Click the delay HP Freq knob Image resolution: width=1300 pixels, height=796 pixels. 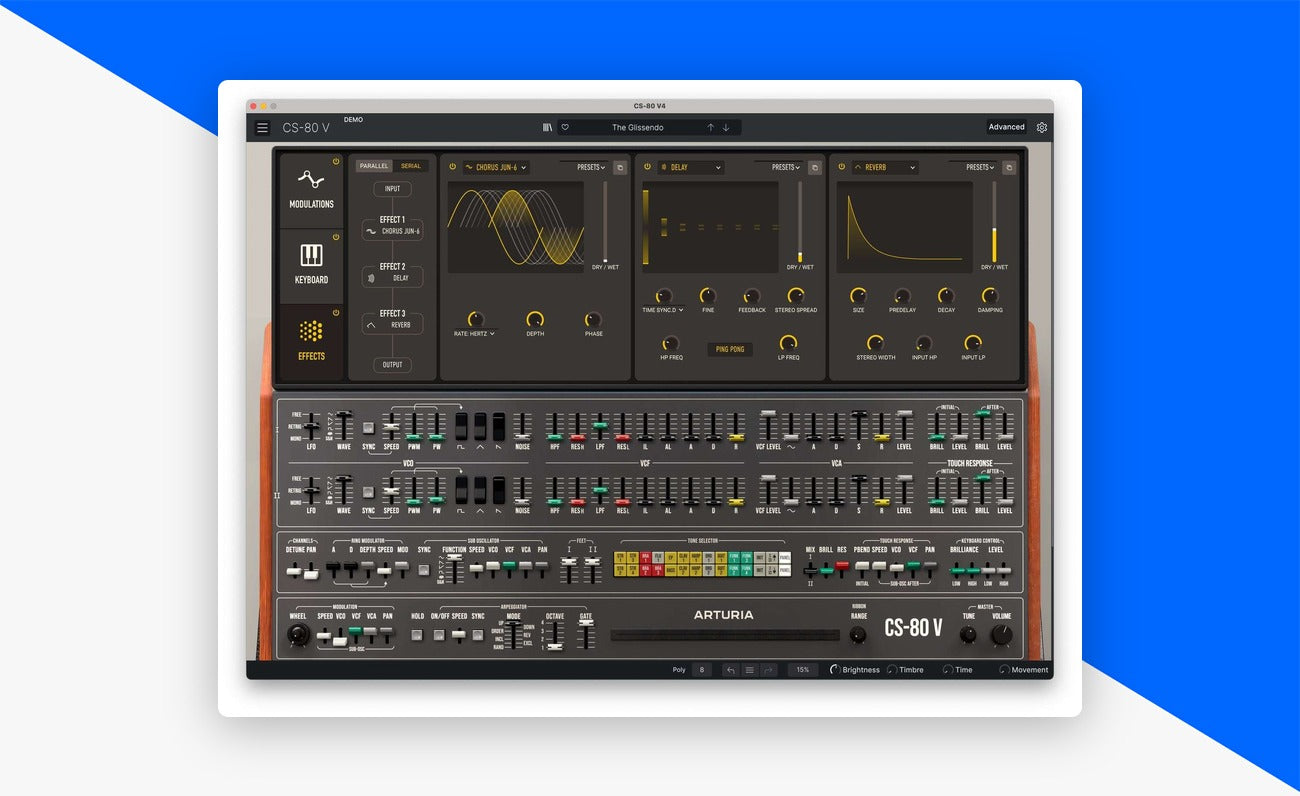(671, 343)
